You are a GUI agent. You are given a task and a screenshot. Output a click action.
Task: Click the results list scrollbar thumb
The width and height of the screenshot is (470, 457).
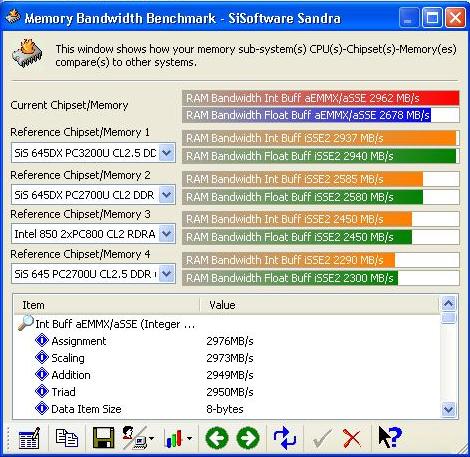pyautogui.click(x=448, y=318)
